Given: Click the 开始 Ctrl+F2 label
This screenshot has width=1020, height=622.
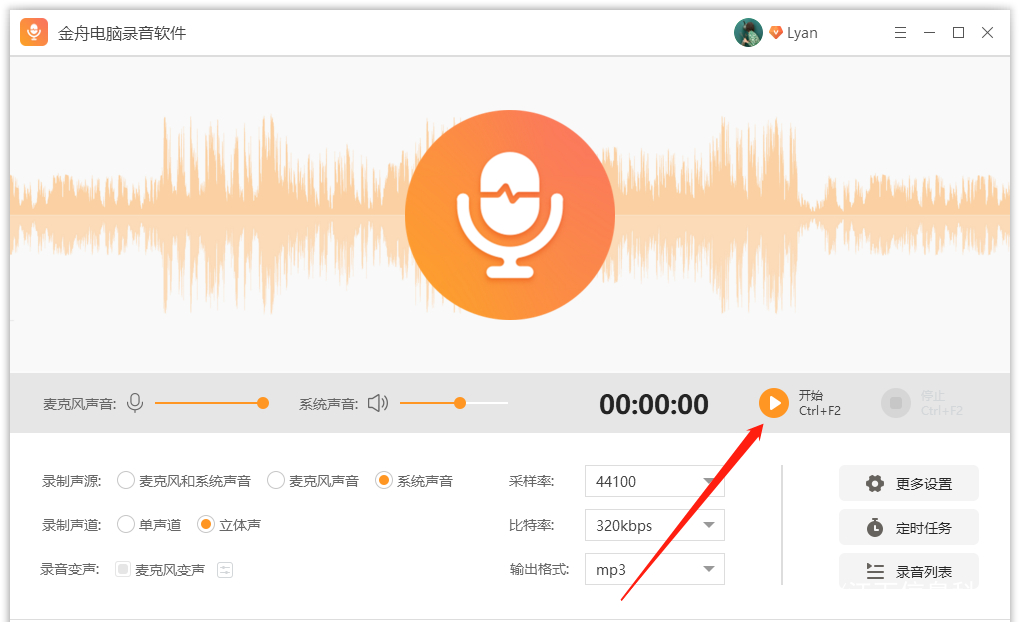Looking at the screenshot, I should click(820, 403).
